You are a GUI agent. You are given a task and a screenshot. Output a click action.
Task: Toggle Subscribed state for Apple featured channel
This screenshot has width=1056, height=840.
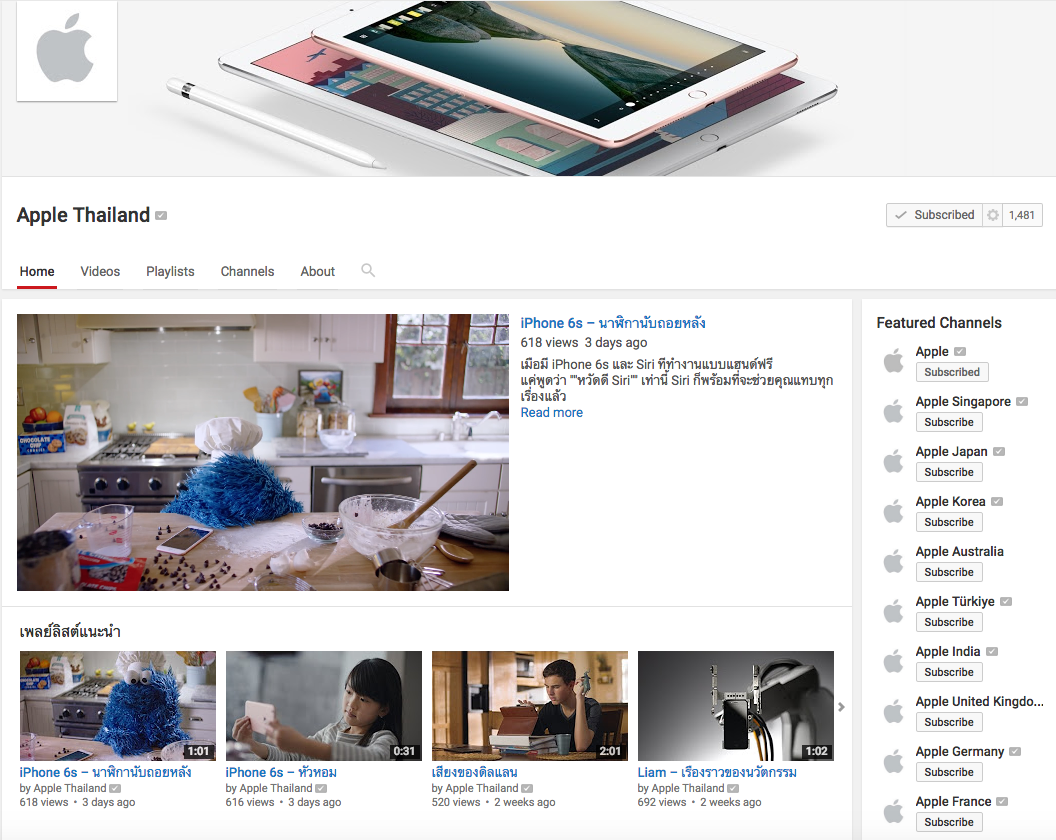(x=952, y=372)
